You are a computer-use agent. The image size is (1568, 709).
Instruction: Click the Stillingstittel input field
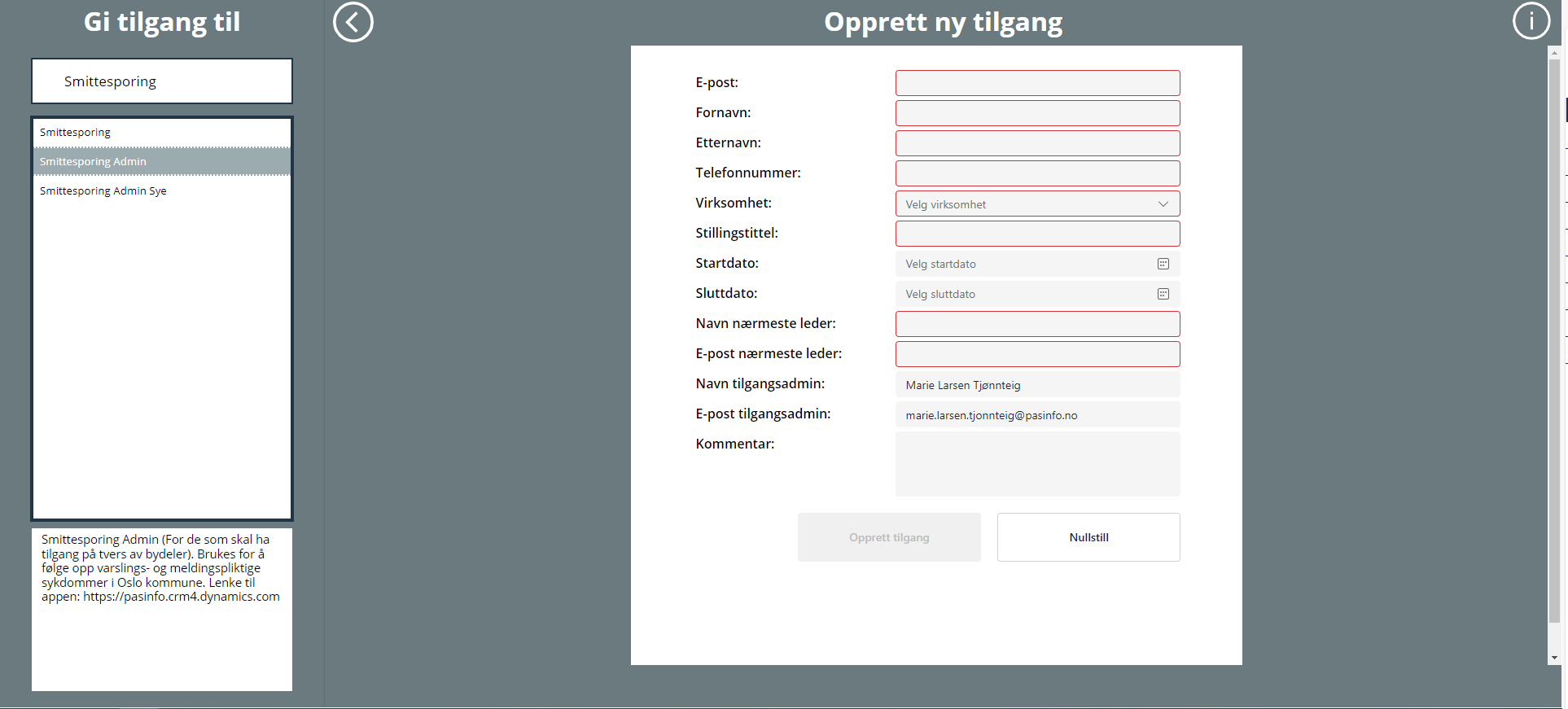click(1038, 234)
